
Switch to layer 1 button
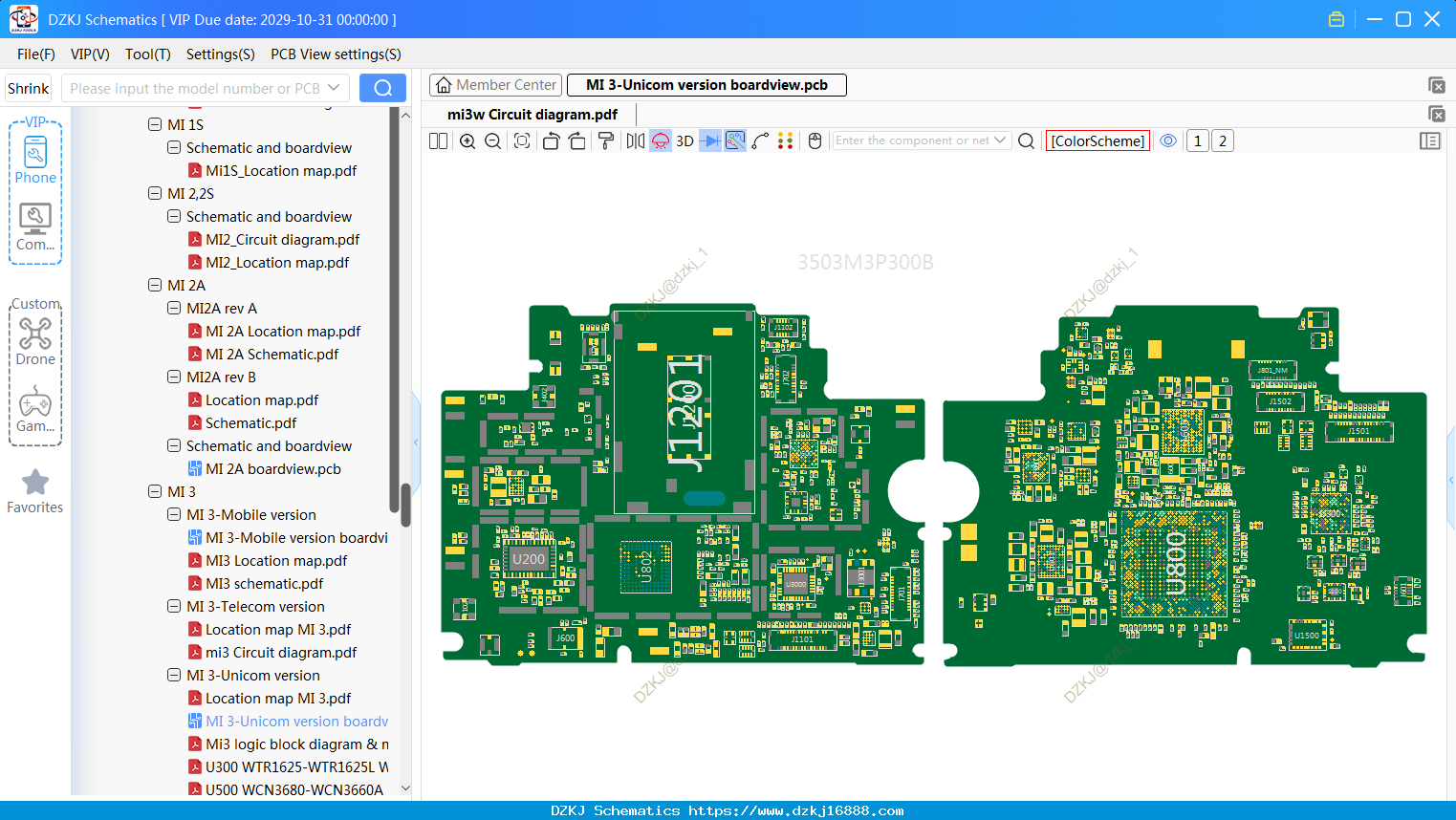coord(1197,140)
